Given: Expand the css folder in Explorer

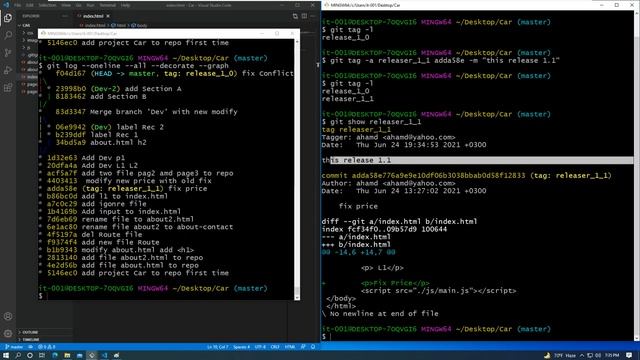Looking at the screenshot, I should [29, 33].
